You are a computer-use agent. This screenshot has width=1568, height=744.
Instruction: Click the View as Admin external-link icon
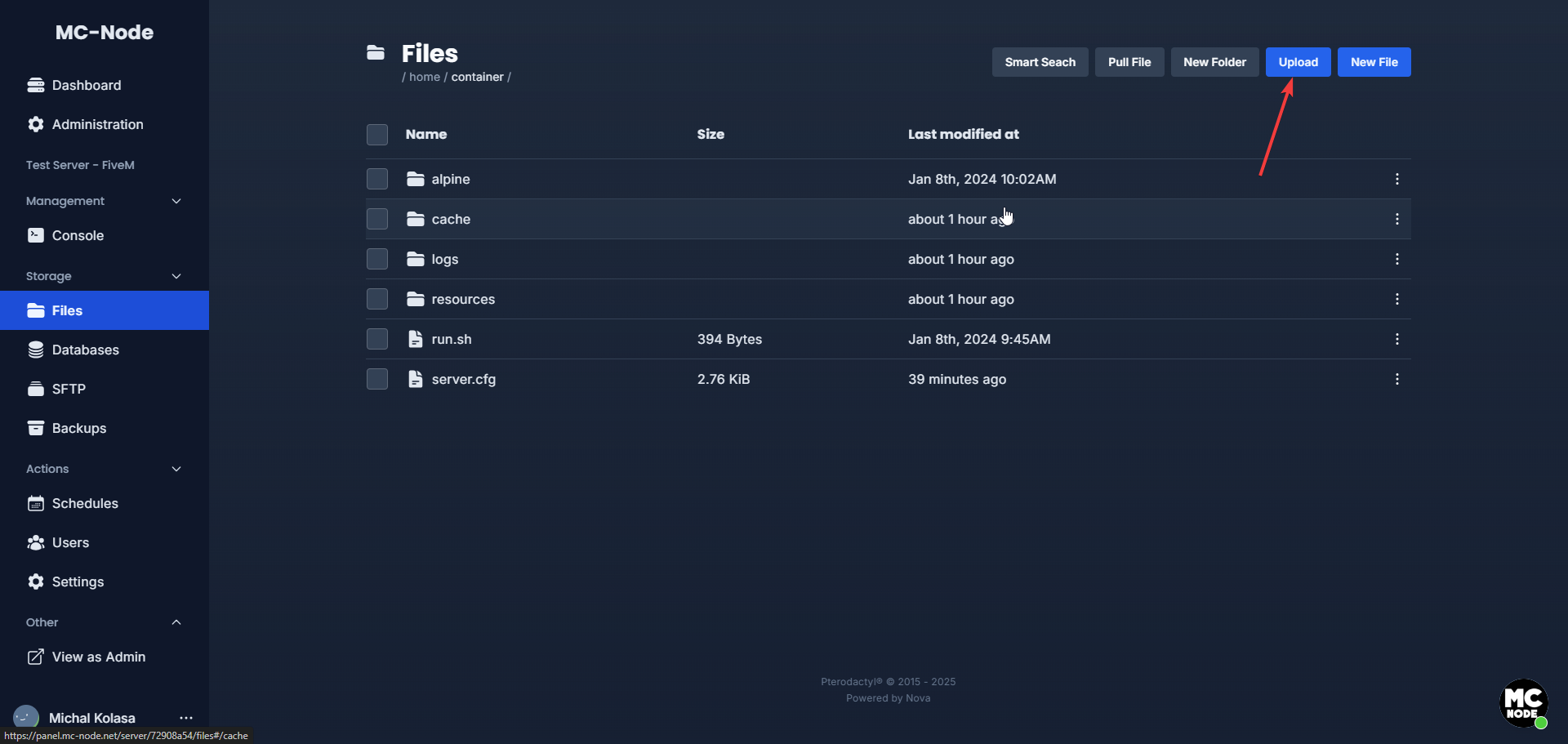coord(36,657)
